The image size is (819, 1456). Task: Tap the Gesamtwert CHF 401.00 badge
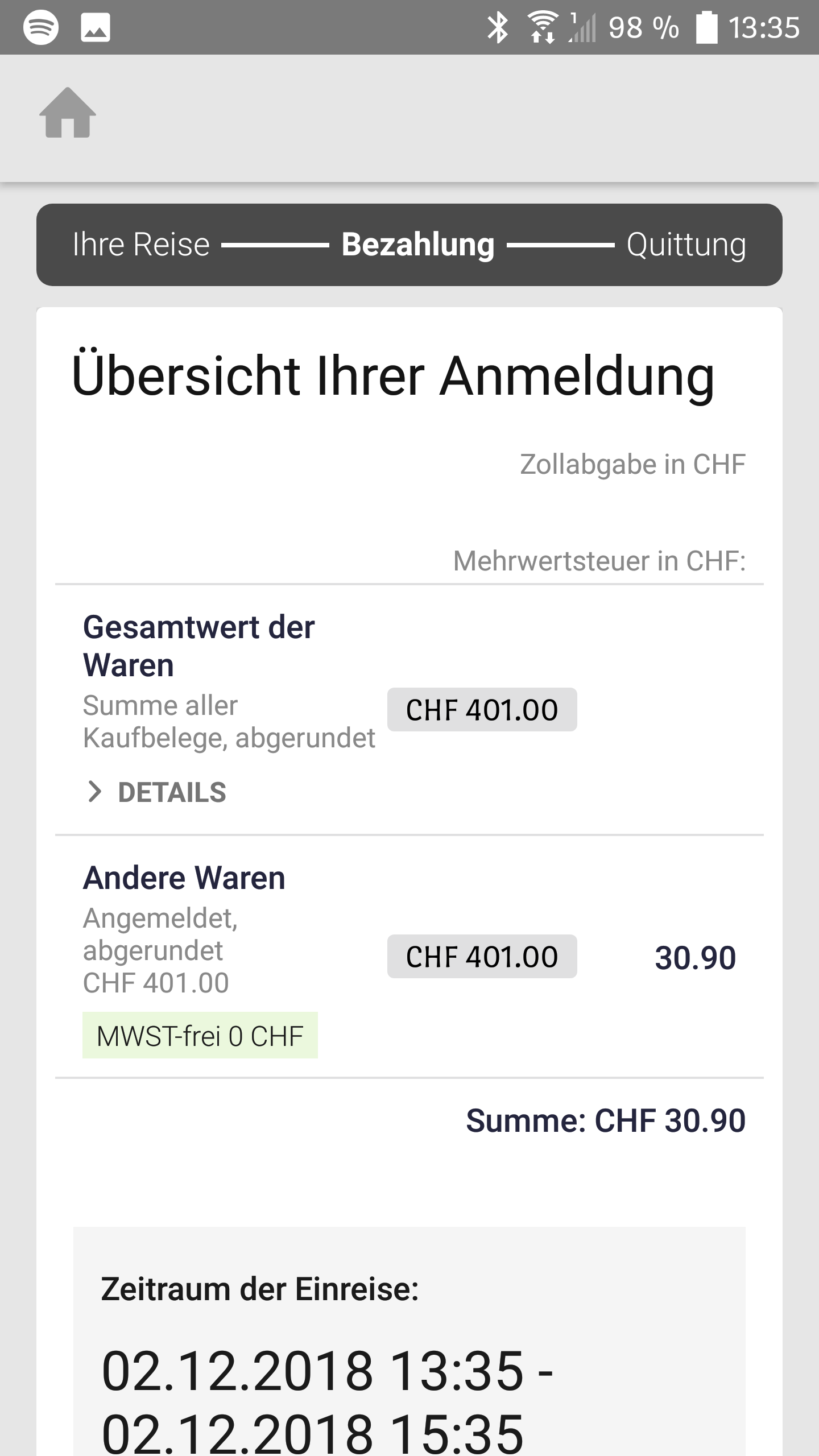(x=482, y=710)
